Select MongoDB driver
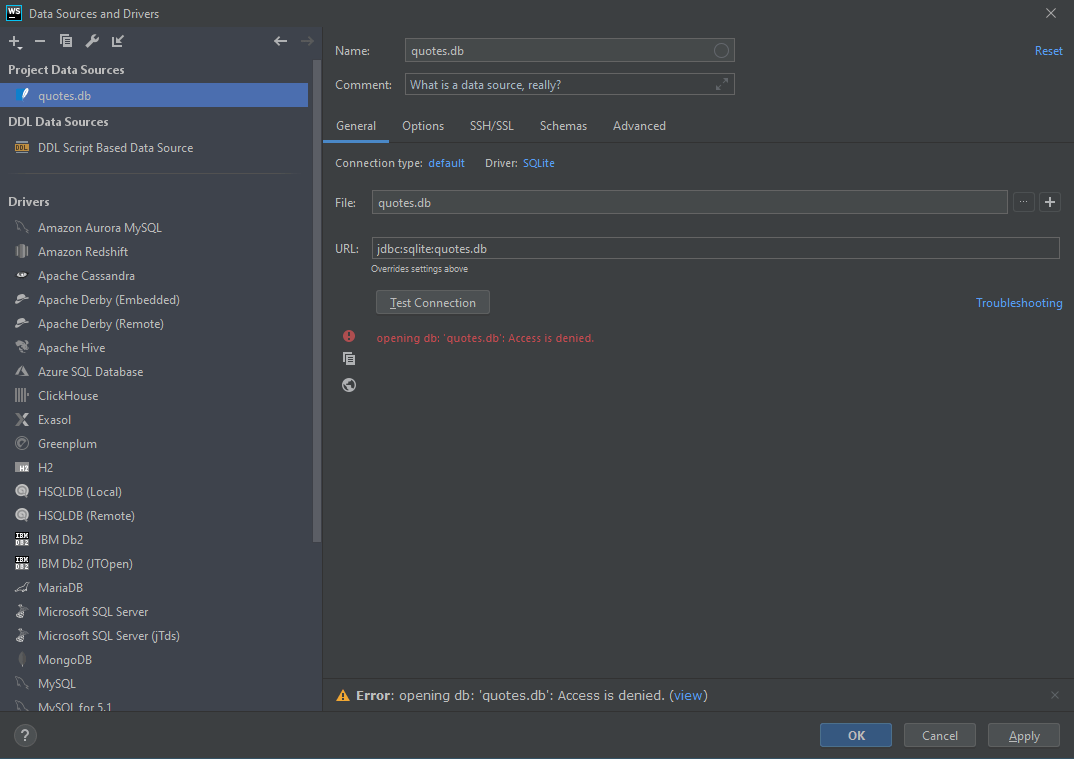 coord(154,659)
